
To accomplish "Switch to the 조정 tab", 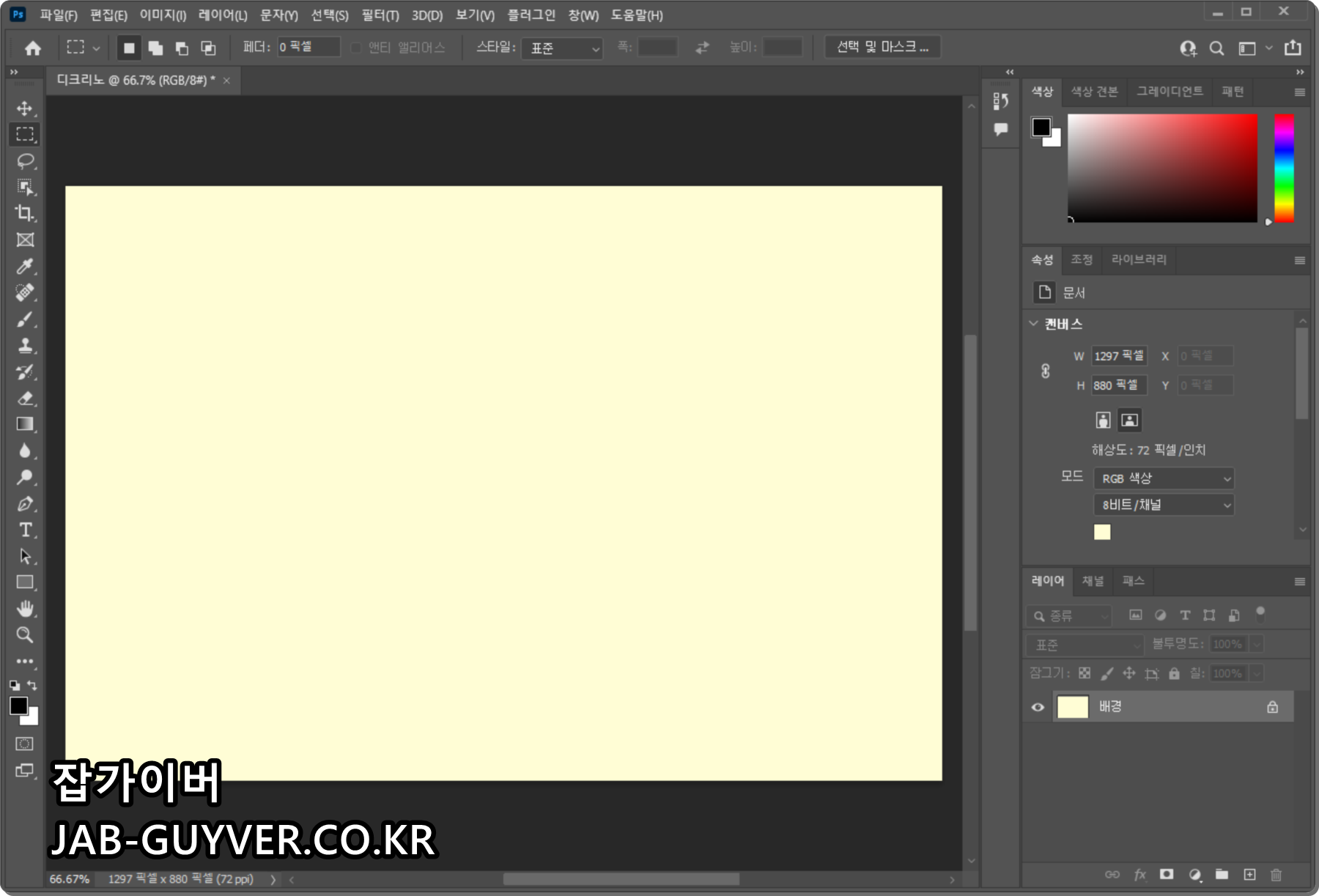I will point(1082,259).
